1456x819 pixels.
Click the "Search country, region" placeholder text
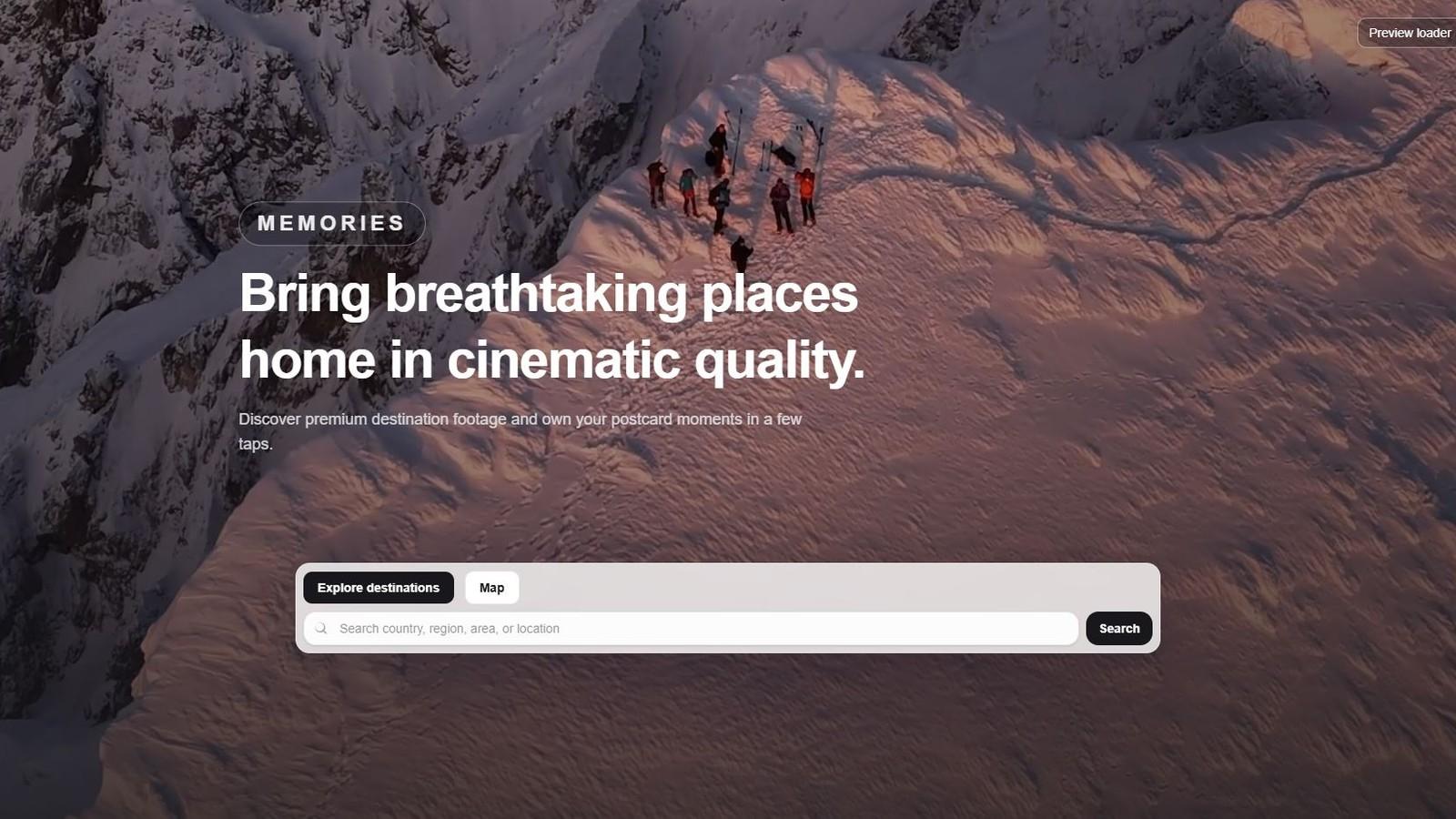(x=449, y=629)
